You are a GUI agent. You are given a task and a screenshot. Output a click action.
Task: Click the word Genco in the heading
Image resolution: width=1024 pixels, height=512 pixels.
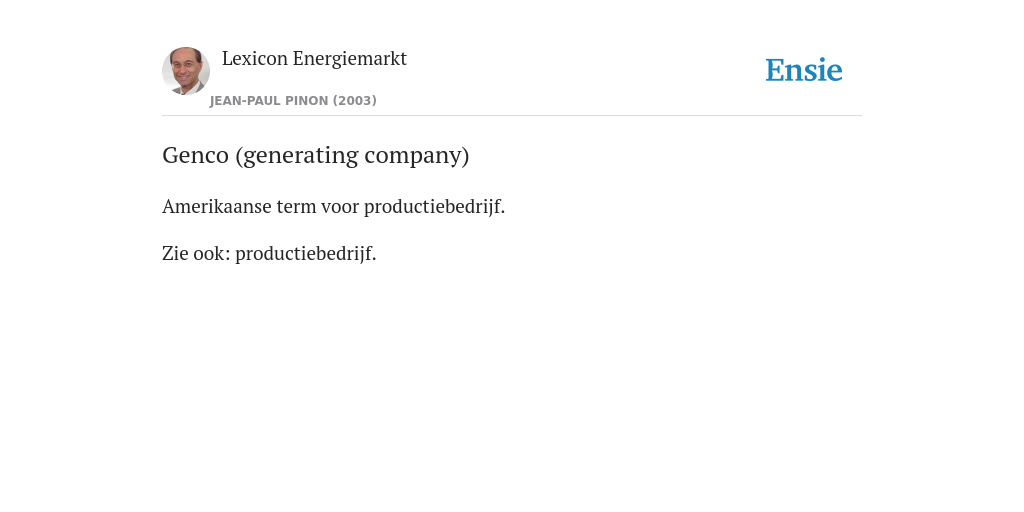pyautogui.click(x=195, y=155)
